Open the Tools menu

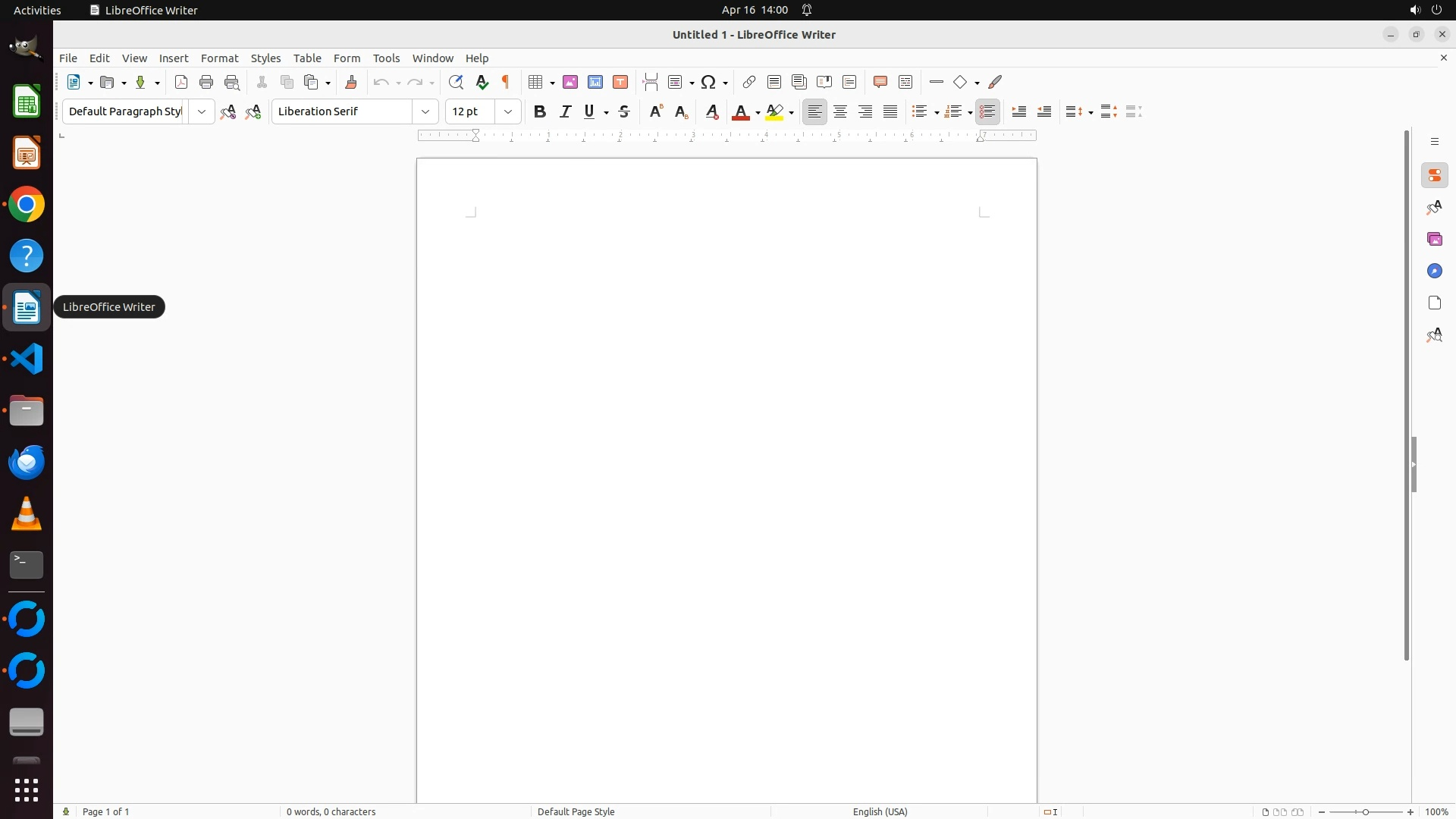click(386, 58)
